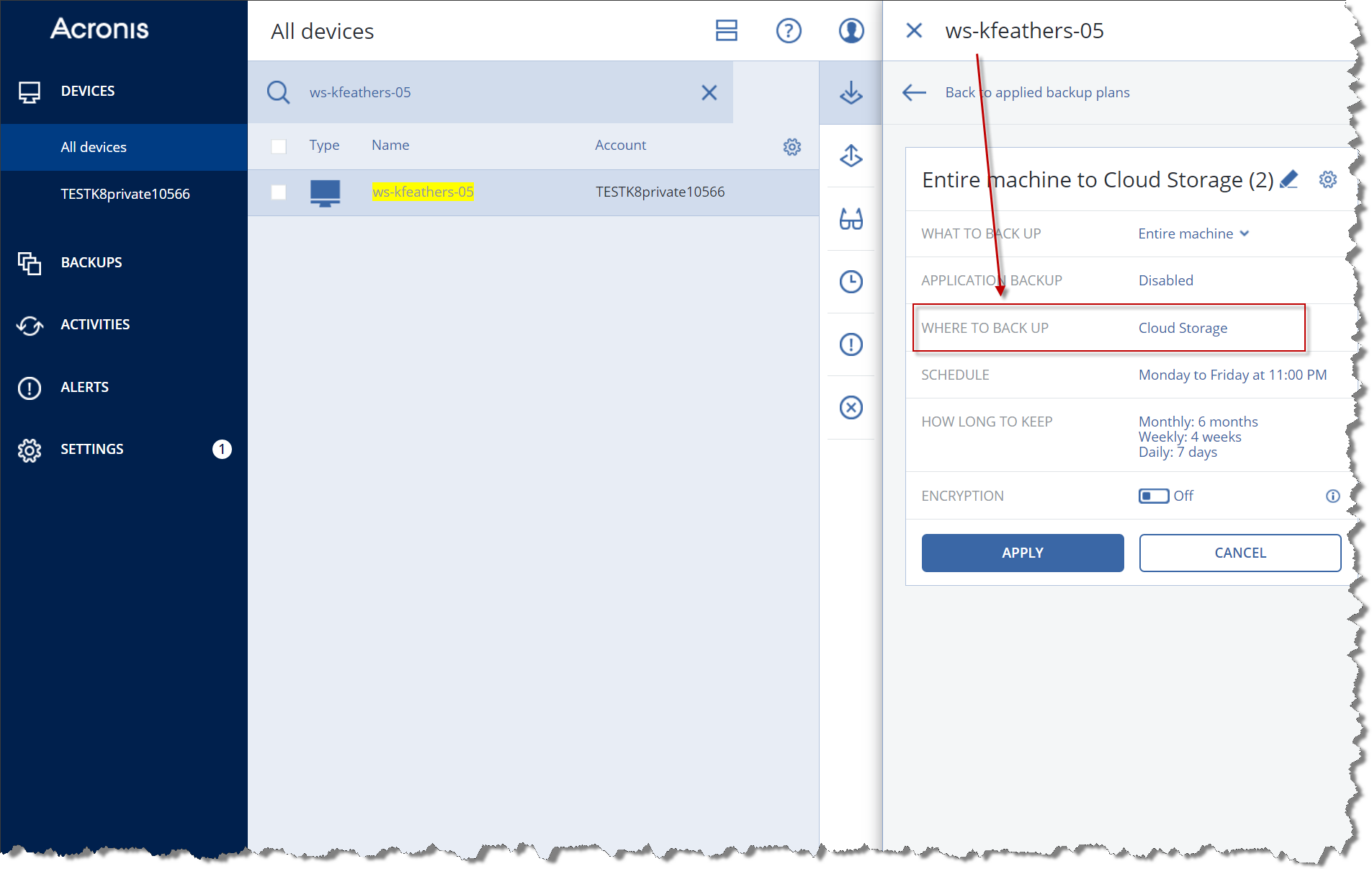Screen dimensions: 1372x869
Task: Click the CANCEL button
Action: point(1239,553)
